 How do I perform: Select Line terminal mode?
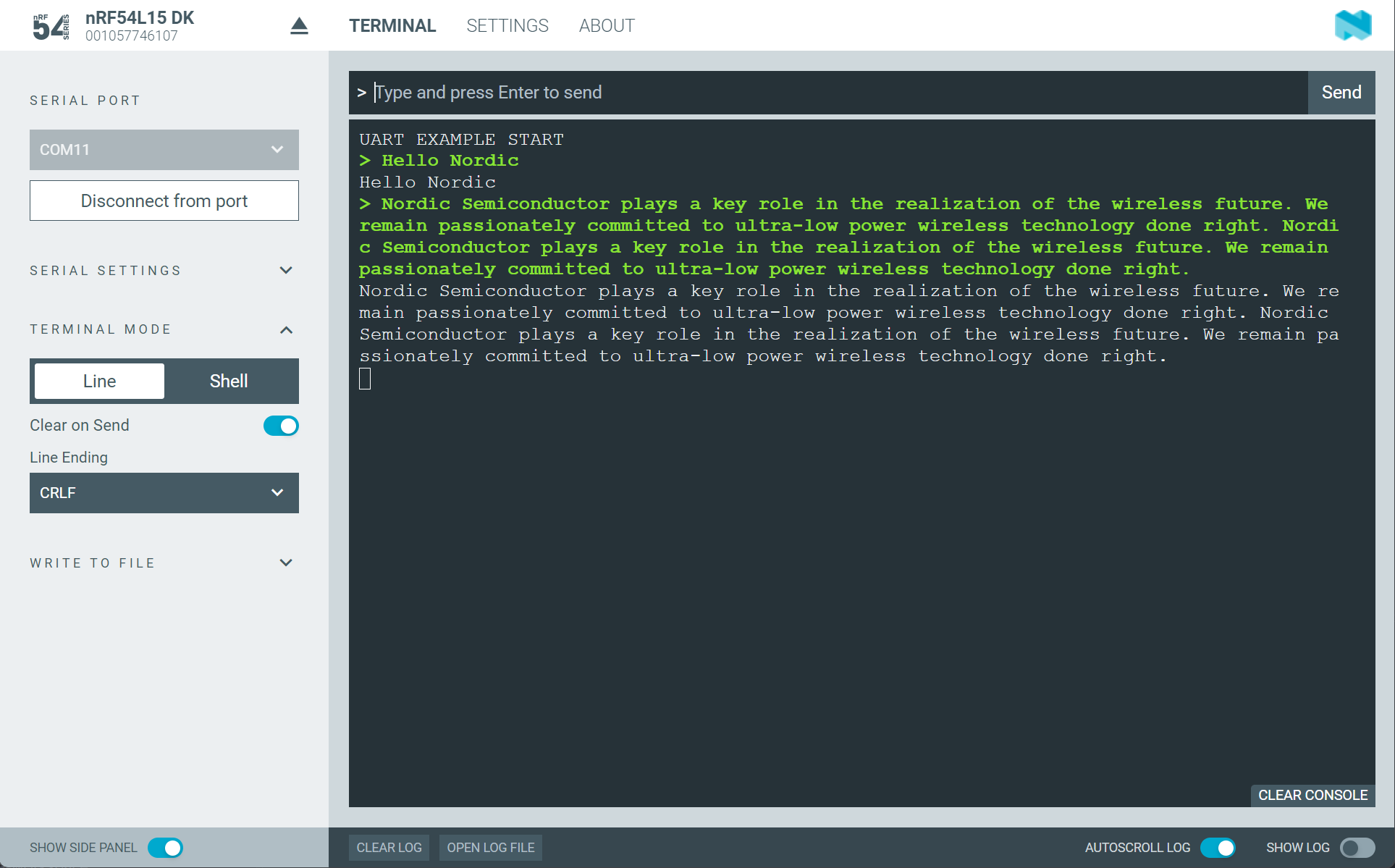pos(99,381)
